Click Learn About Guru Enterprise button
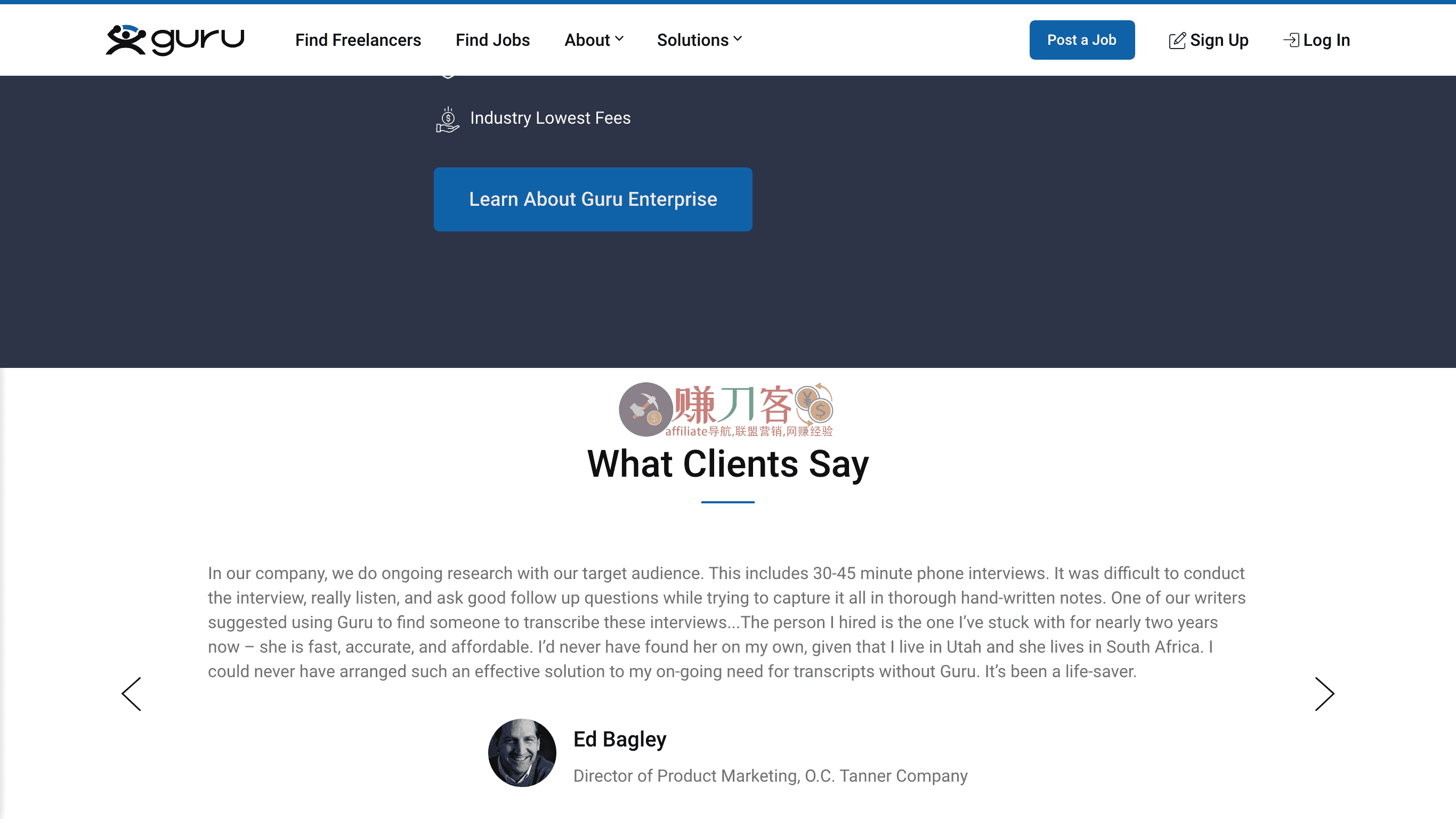This screenshot has width=1456, height=819. (592, 199)
